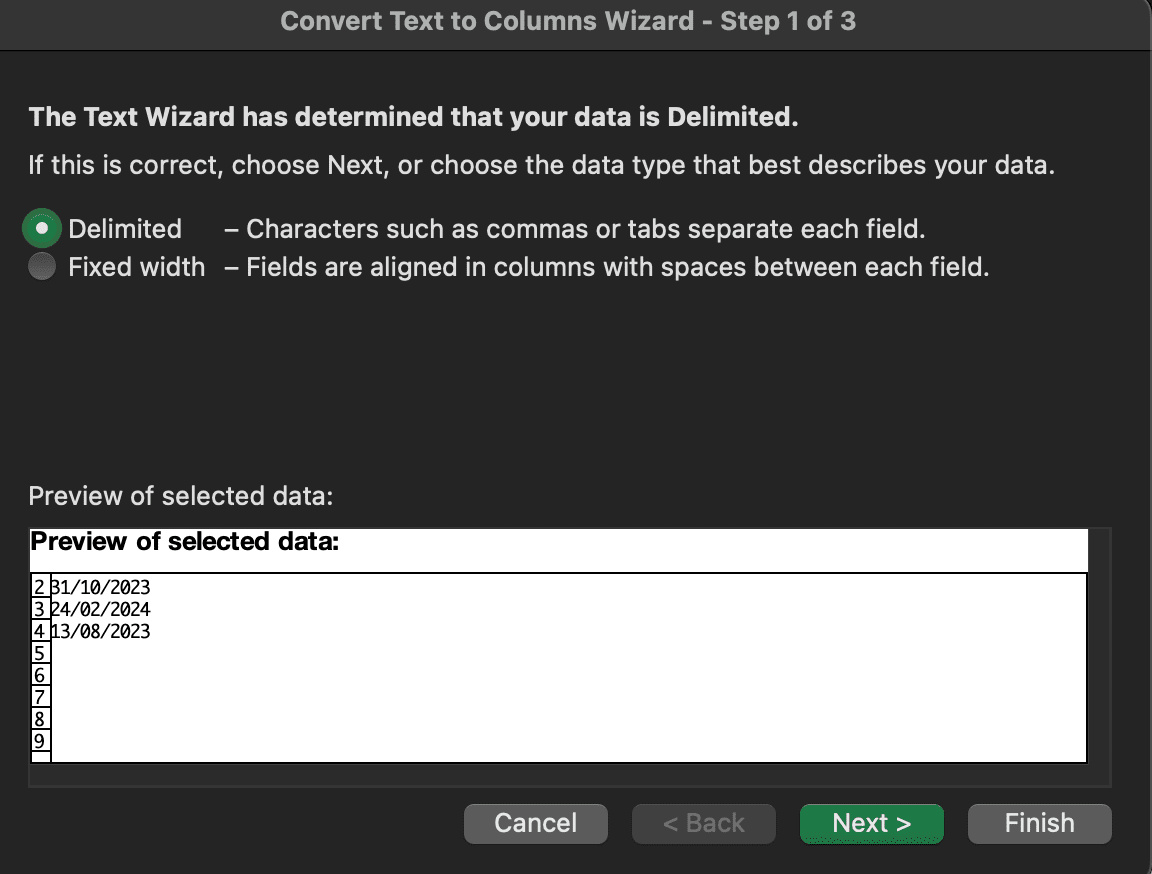Choose the Fixed width radio option
This screenshot has height=874, width=1152.
pyautogui.click(x=42, y=268)
